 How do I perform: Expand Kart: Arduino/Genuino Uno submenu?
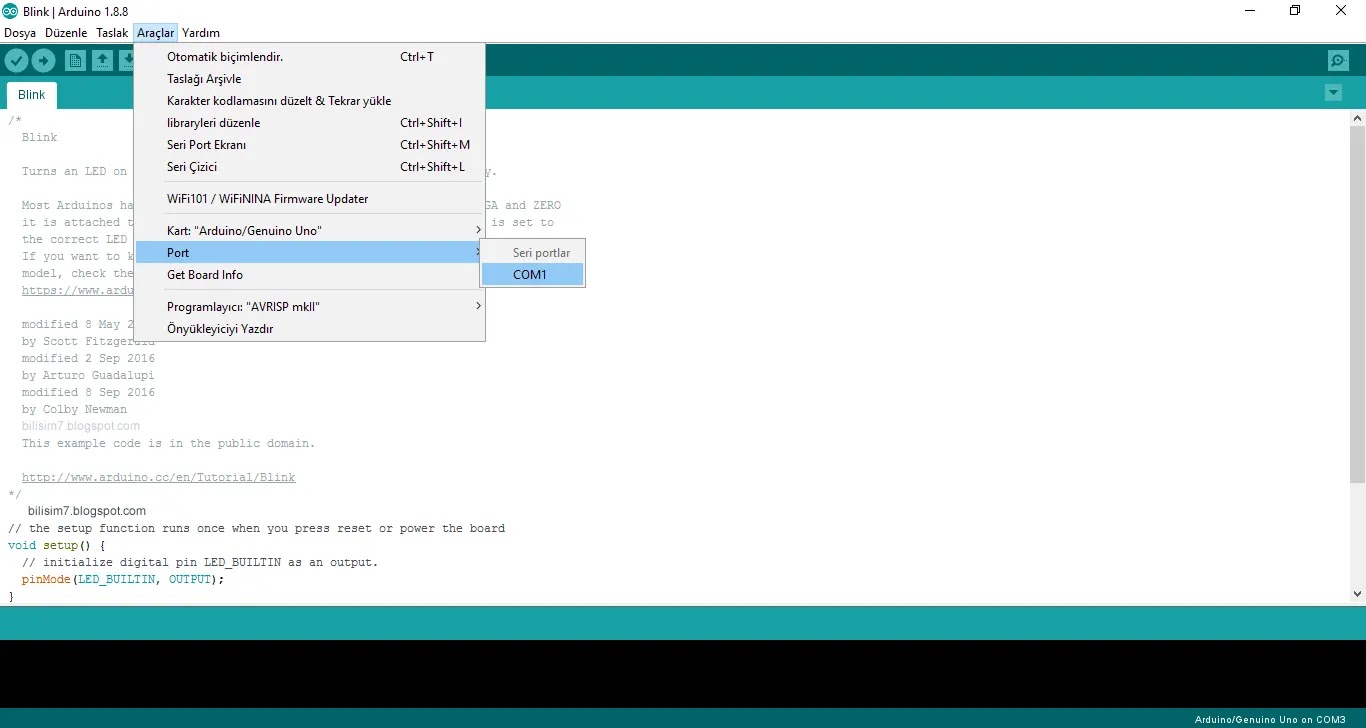coord(310,231)
